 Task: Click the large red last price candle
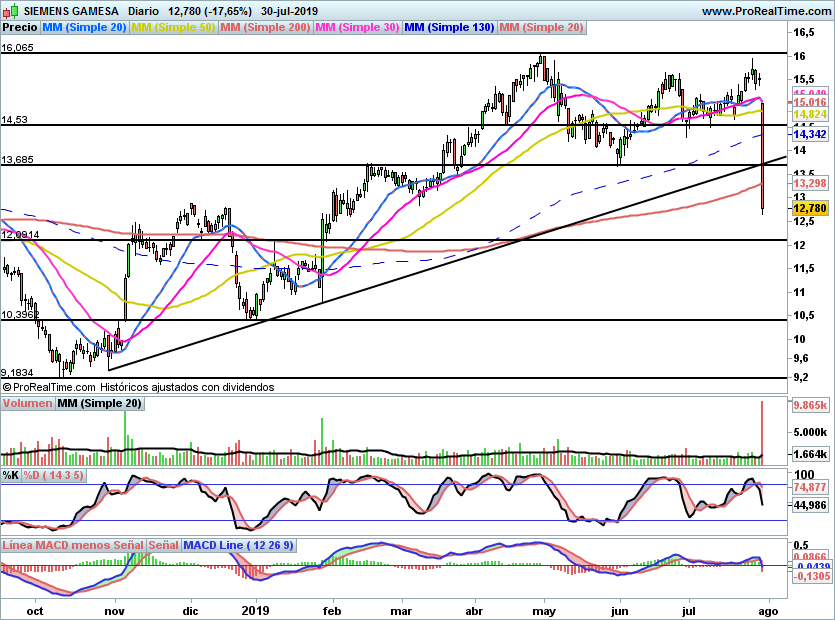coord(763,158)
